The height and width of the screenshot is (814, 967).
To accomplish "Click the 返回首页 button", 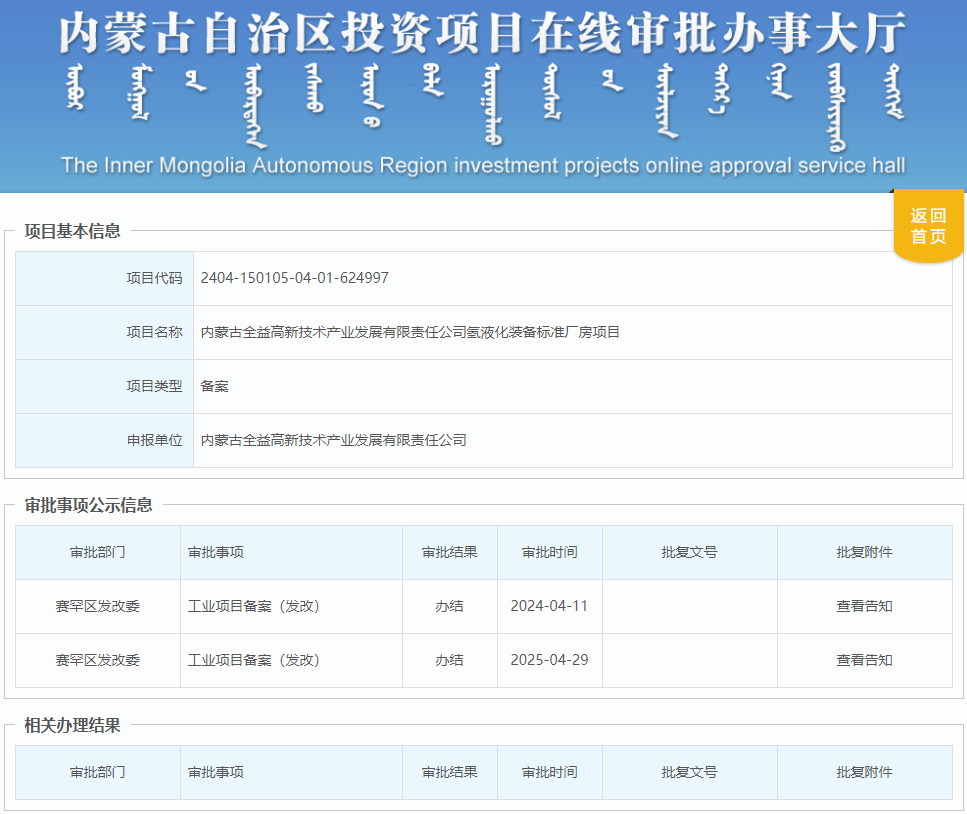I will (x=927, y=226).
